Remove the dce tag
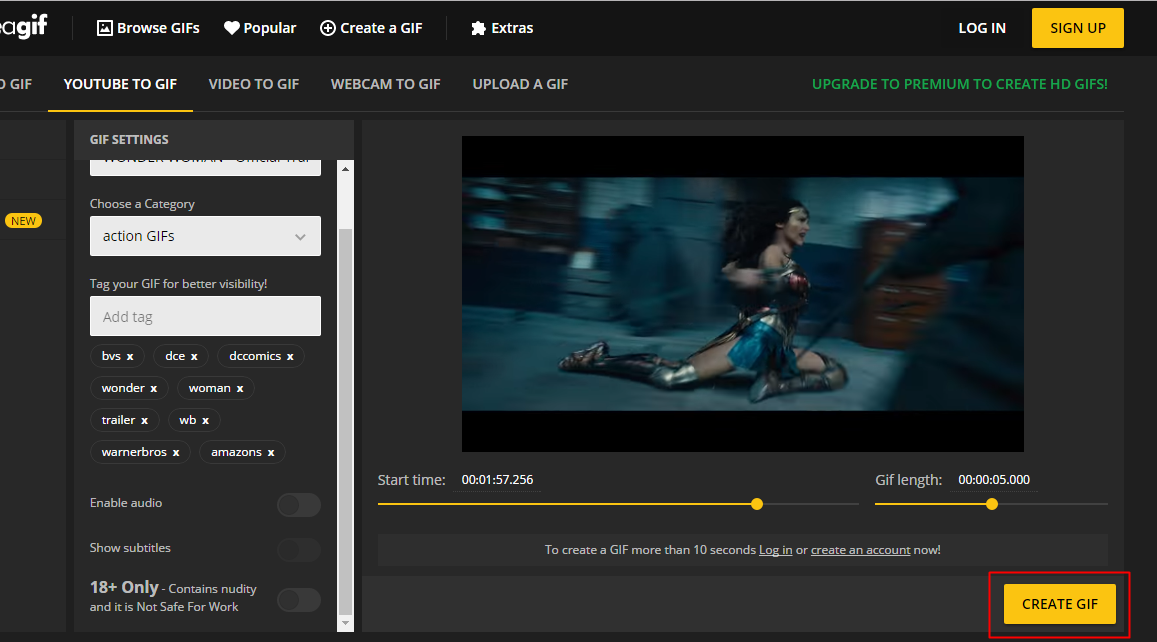This screenshot has width=1157, height=642. 194,356
